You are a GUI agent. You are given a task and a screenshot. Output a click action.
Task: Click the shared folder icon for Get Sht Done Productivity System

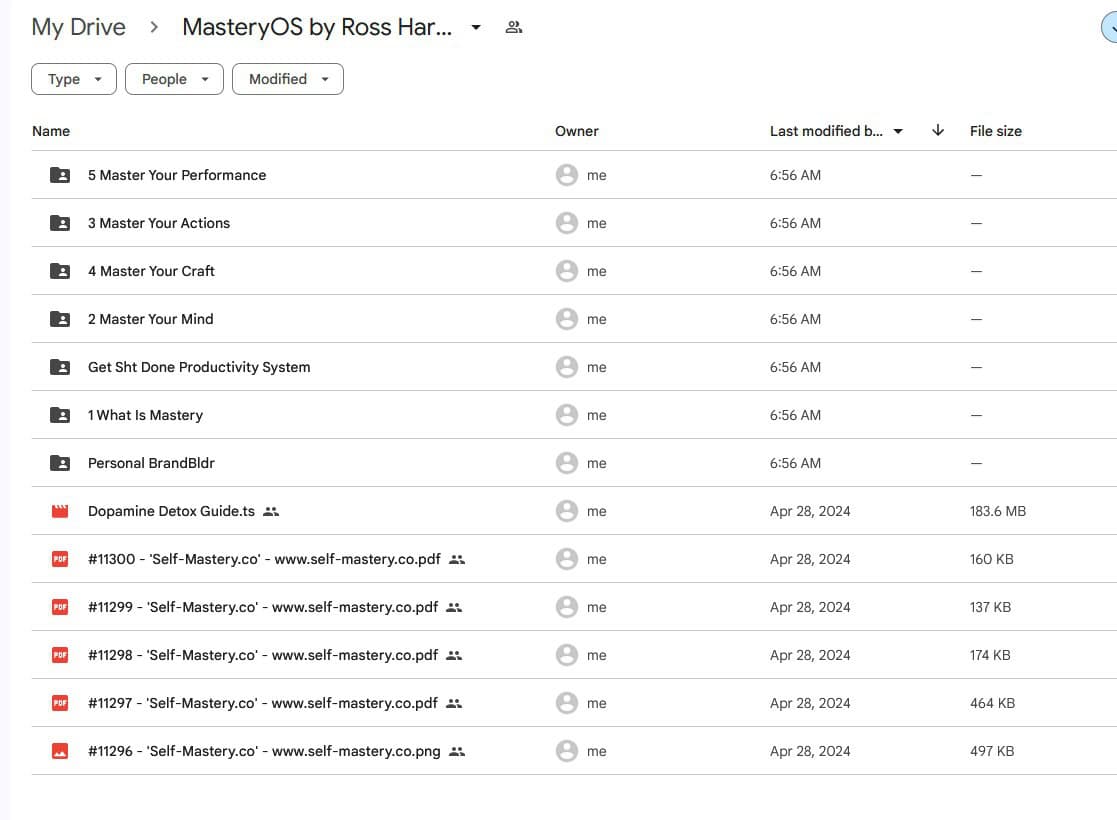[60, 367]
